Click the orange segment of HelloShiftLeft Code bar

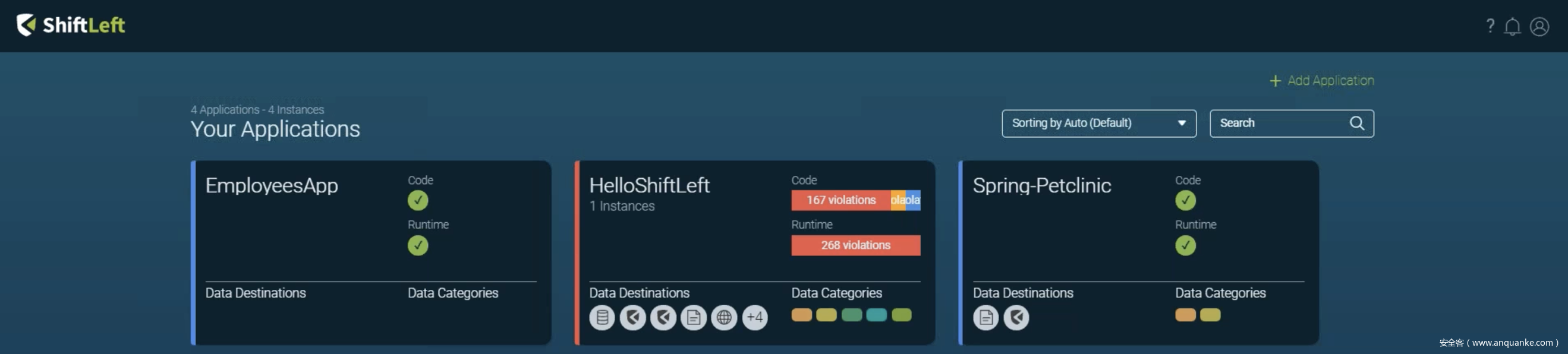[898, 200]
